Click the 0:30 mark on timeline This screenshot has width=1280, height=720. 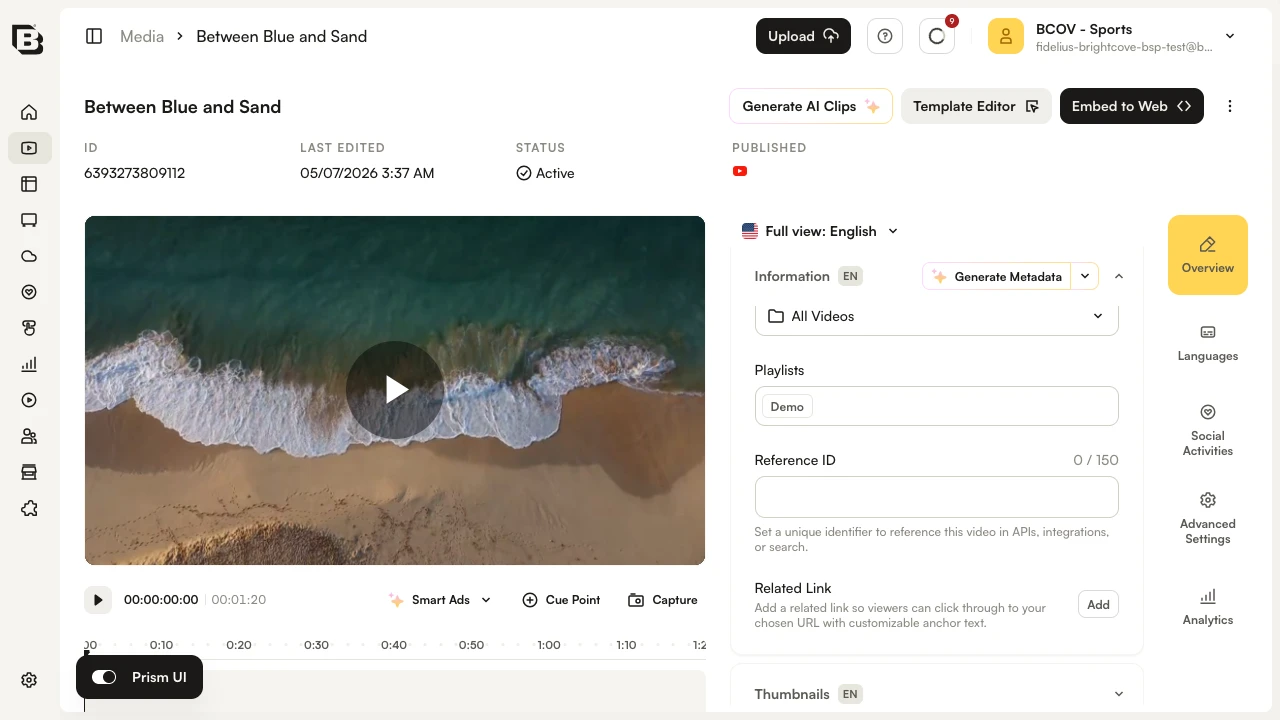tap(316, 645)
